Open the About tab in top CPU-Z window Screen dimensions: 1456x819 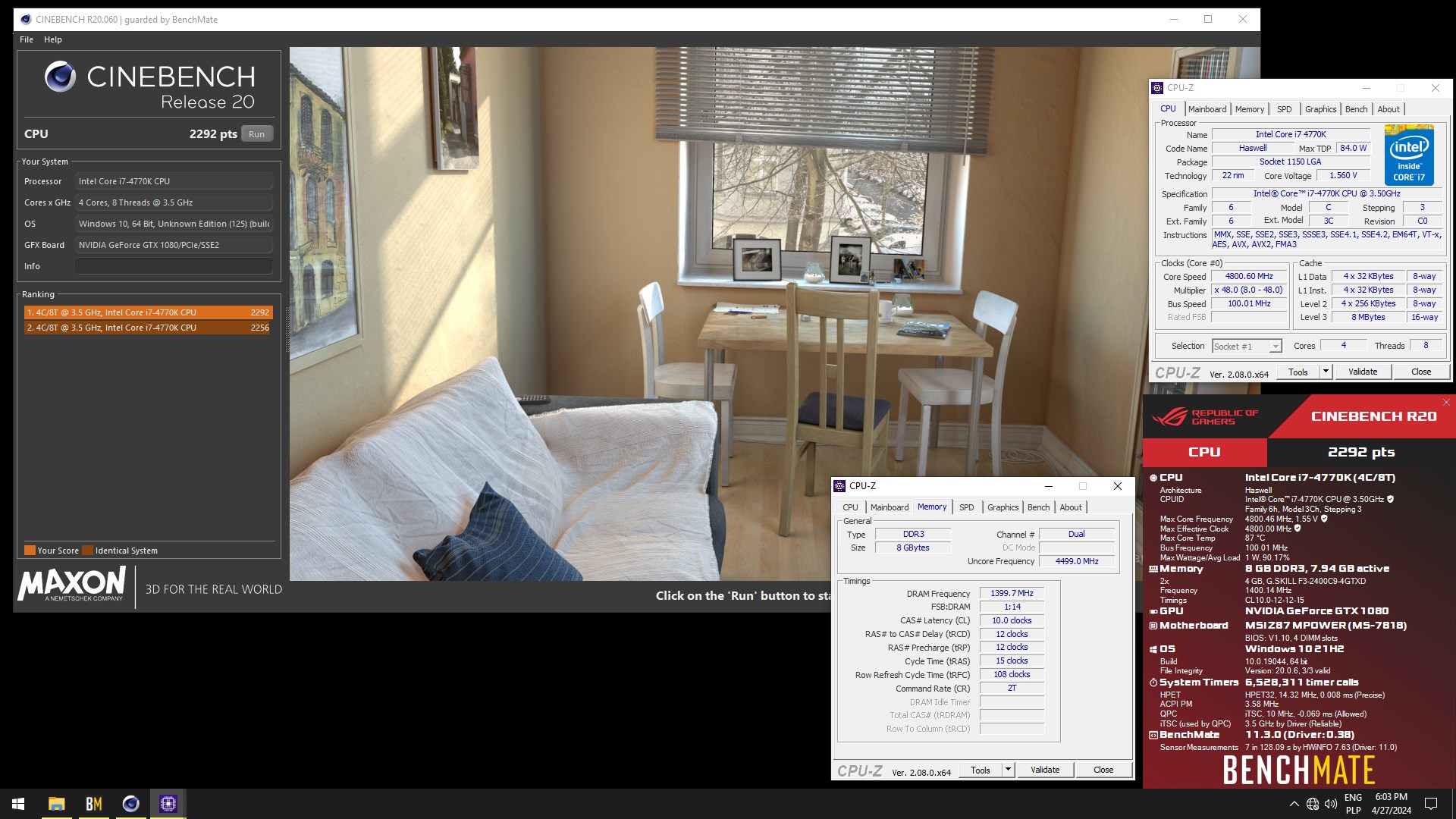tap(1389, 109)
